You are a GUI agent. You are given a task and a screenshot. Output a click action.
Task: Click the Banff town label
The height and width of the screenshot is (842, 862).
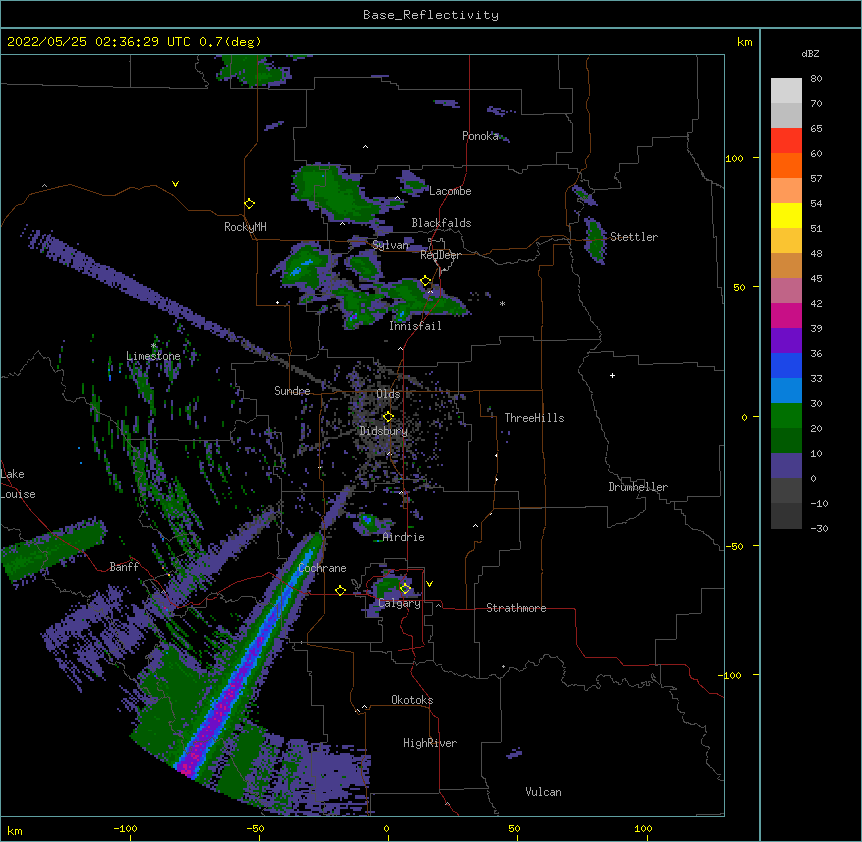point(124,567)
